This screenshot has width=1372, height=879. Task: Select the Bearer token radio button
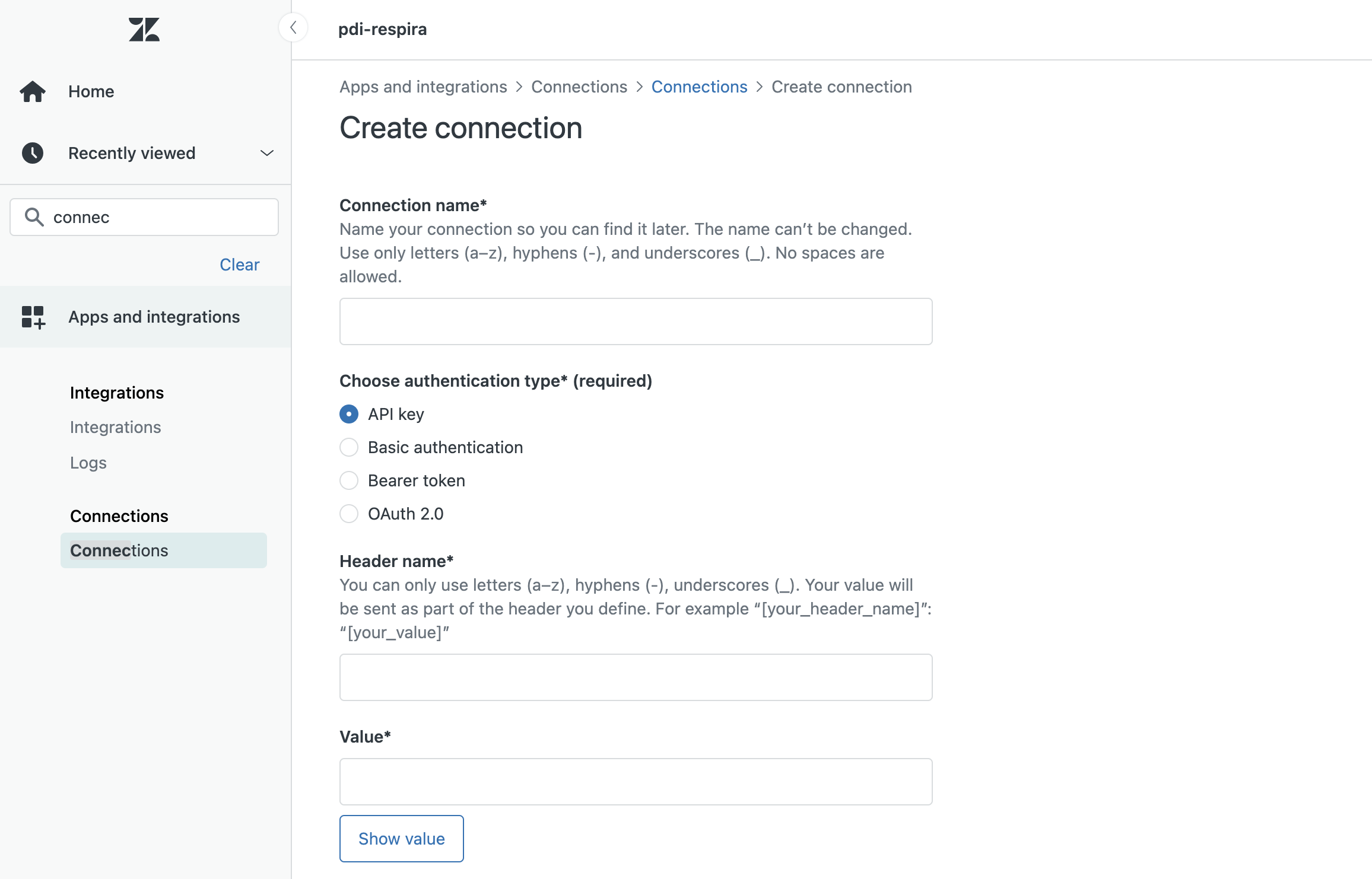point(349,480)
